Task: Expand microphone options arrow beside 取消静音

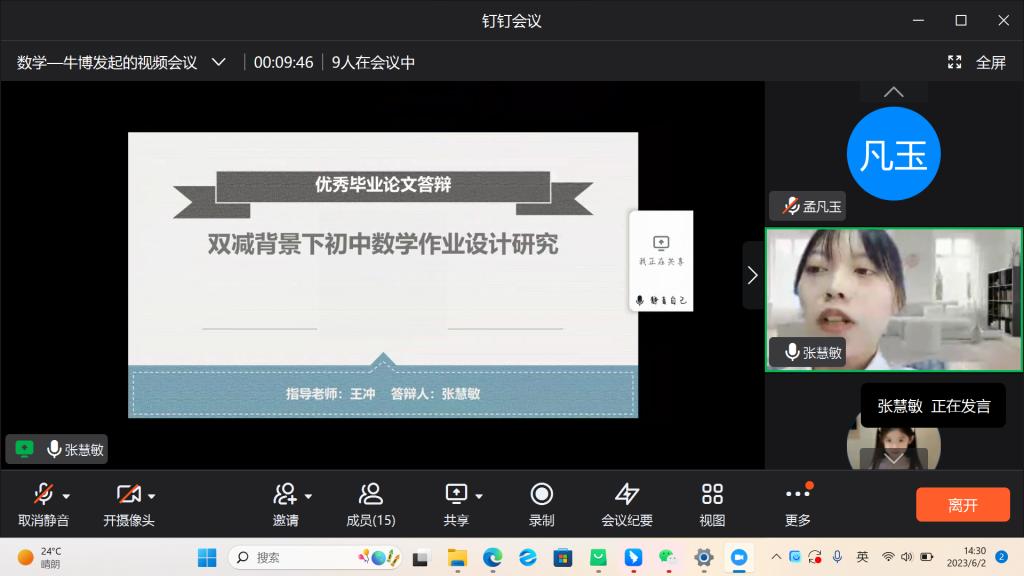Action: [67, 496]
